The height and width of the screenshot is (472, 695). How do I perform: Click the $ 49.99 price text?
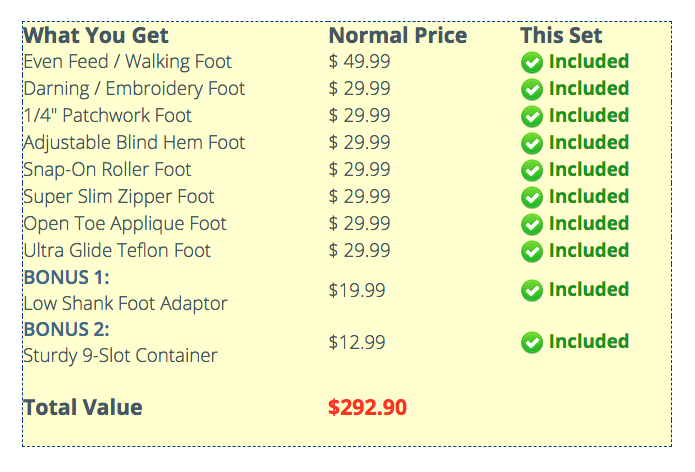(x=359, y=62)
